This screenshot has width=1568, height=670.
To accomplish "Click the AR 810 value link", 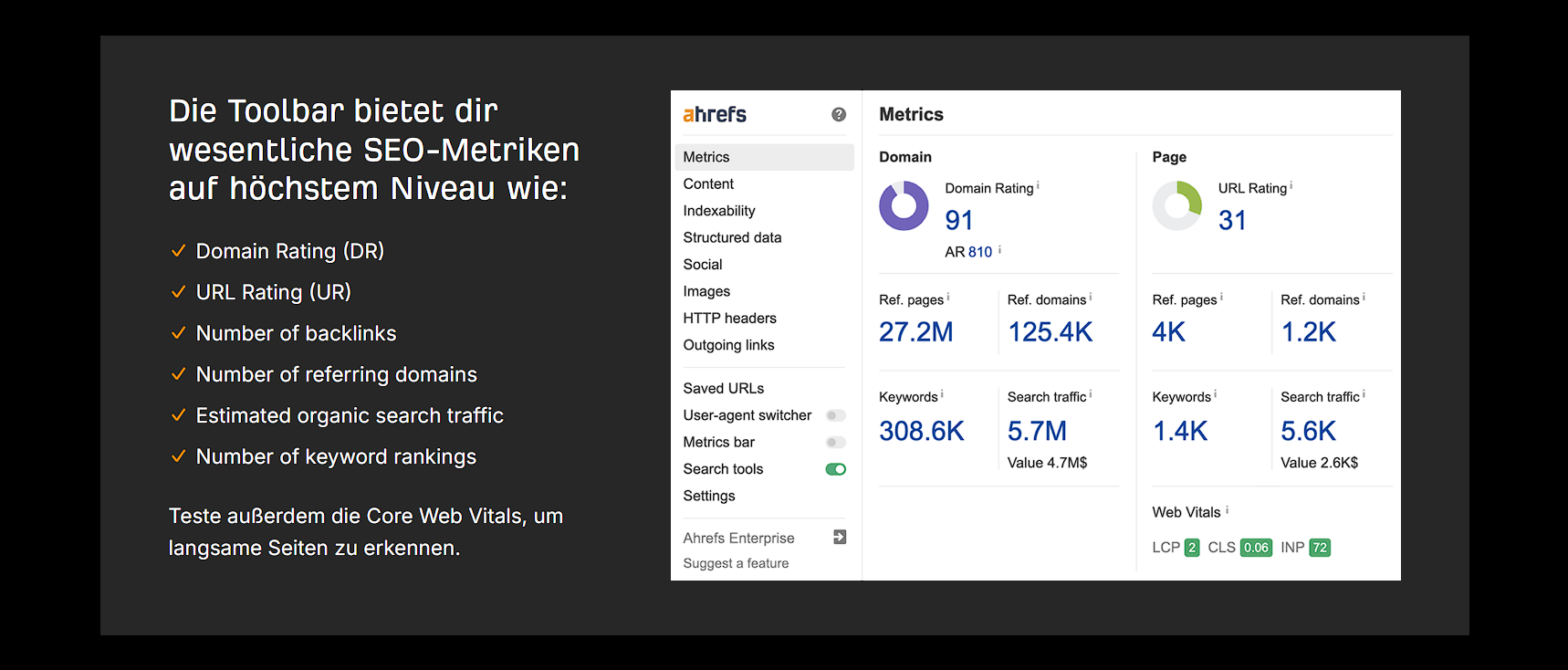I will 980,252.
